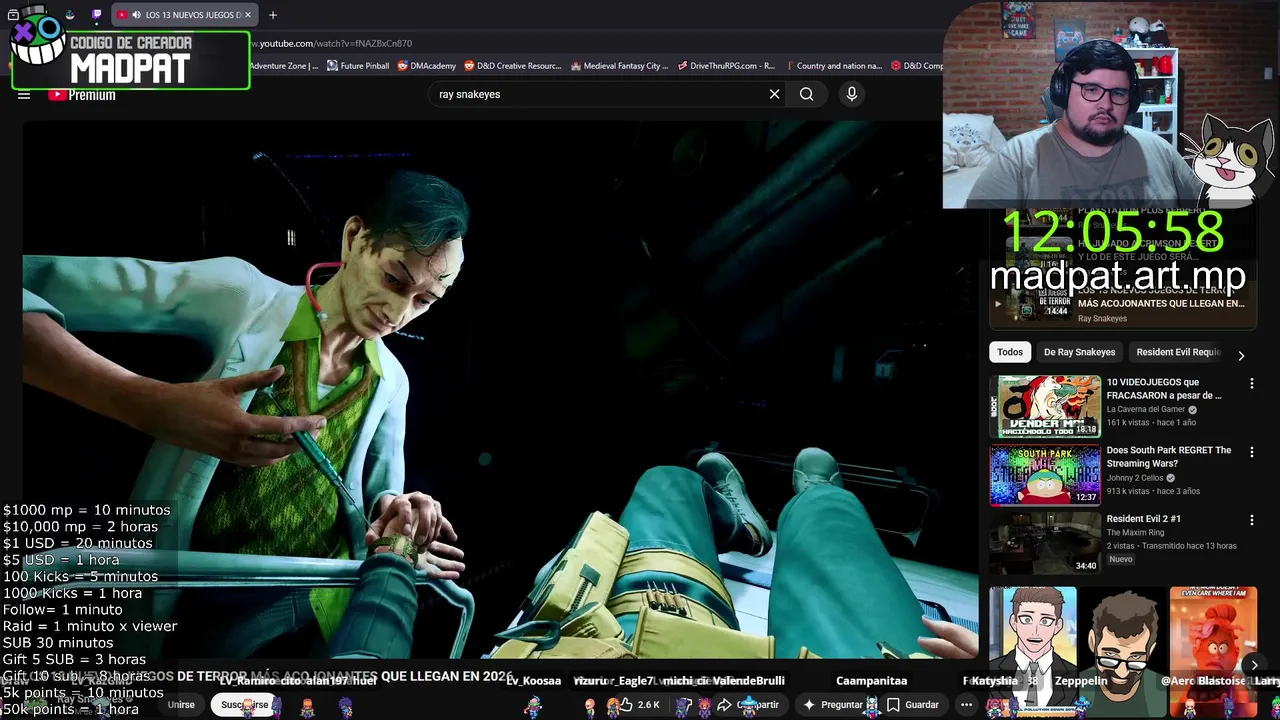1280x720 pixels.
Task: Click the 'Suscribirse' subscribe button
Action: (245, 705)
